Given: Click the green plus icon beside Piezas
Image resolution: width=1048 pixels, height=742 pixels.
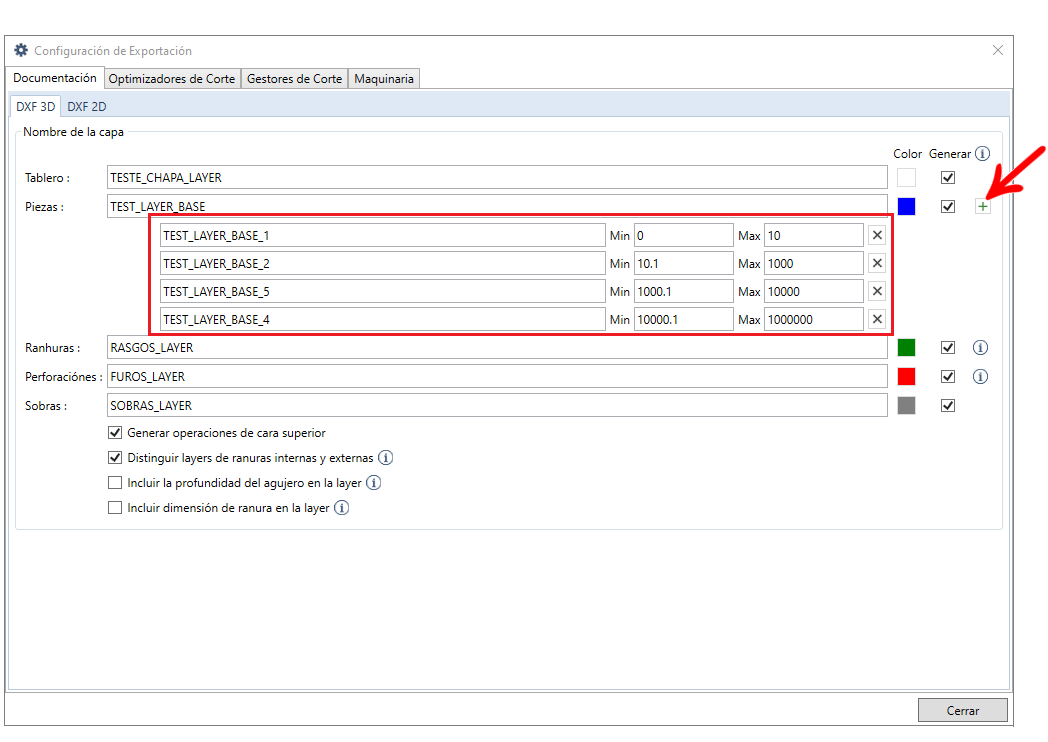Looking at the screenshot, I should coord(982,207).
